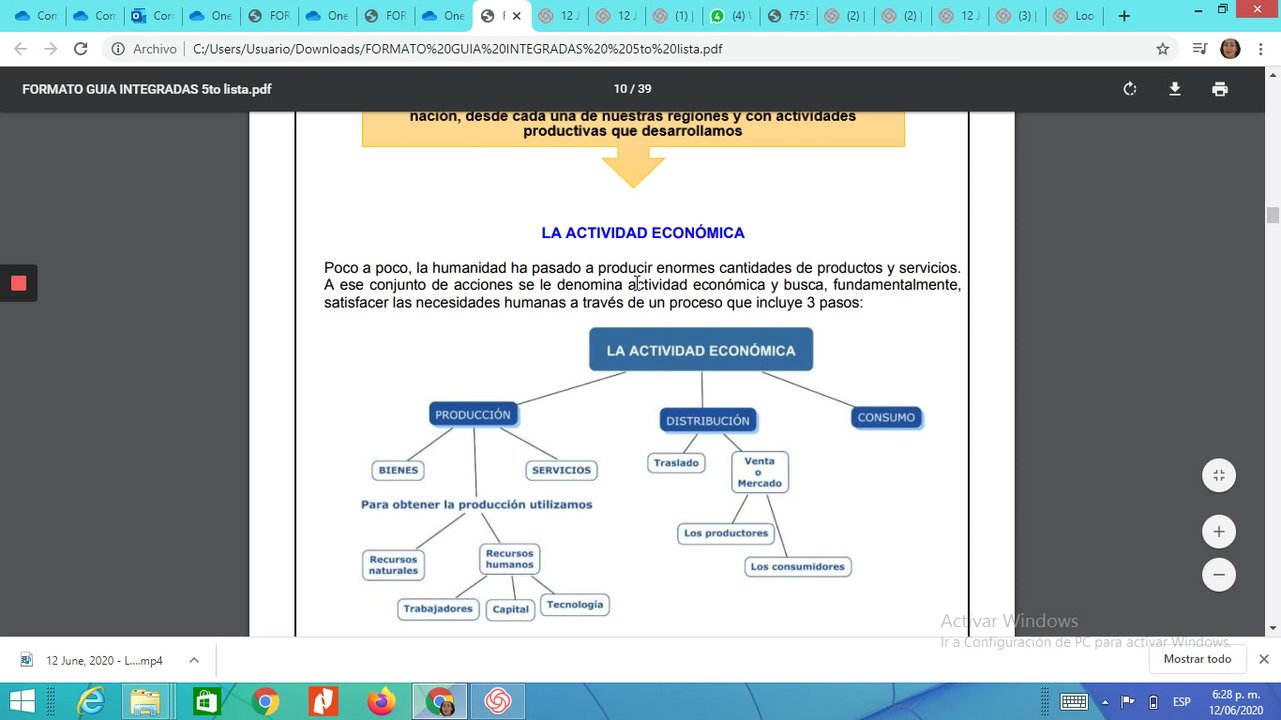
Task: Open File Explorer from taskbar
Action: coord(146,701)
